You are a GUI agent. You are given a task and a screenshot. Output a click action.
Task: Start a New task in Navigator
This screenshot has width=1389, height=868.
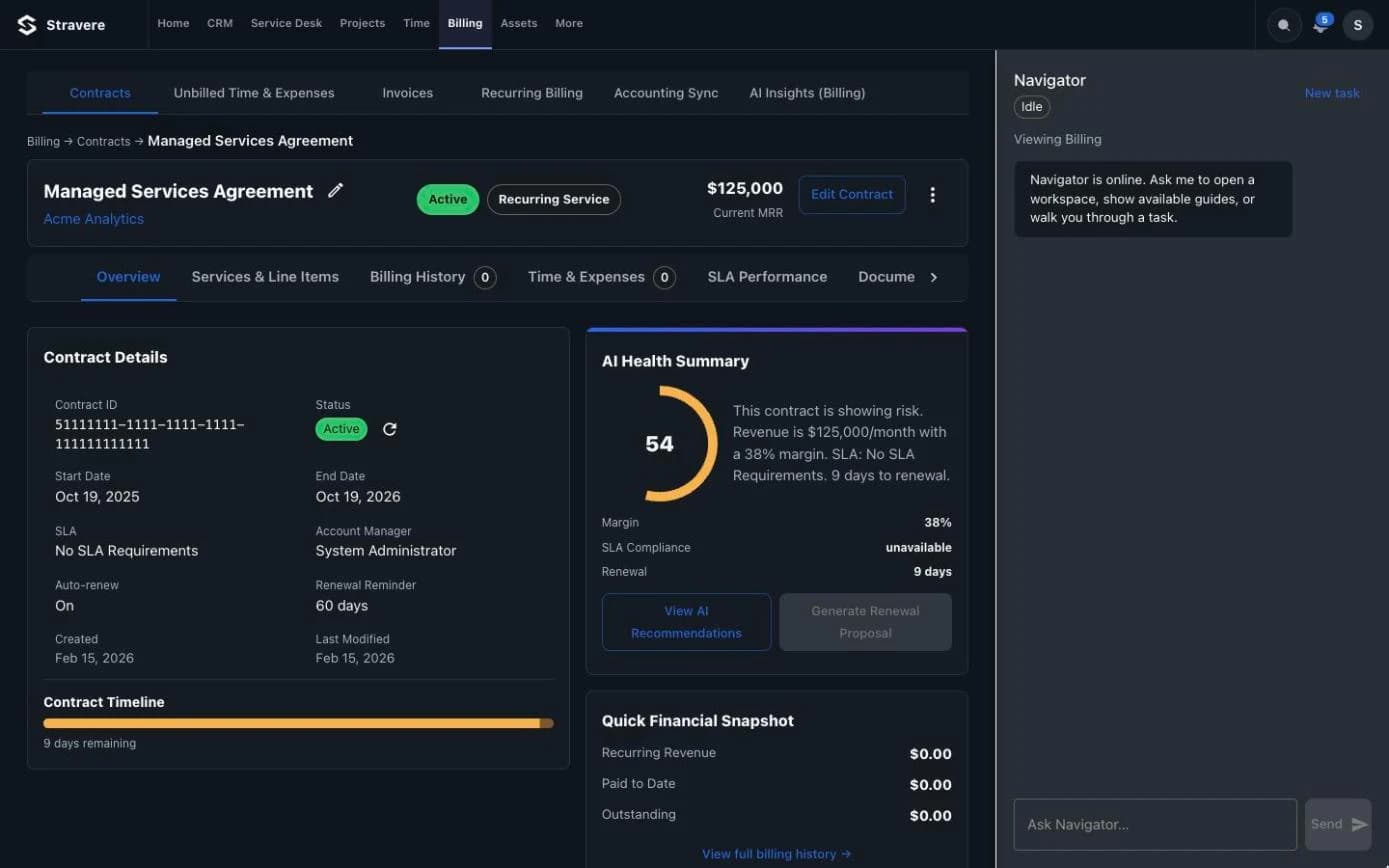click(x=1332, y=93)
